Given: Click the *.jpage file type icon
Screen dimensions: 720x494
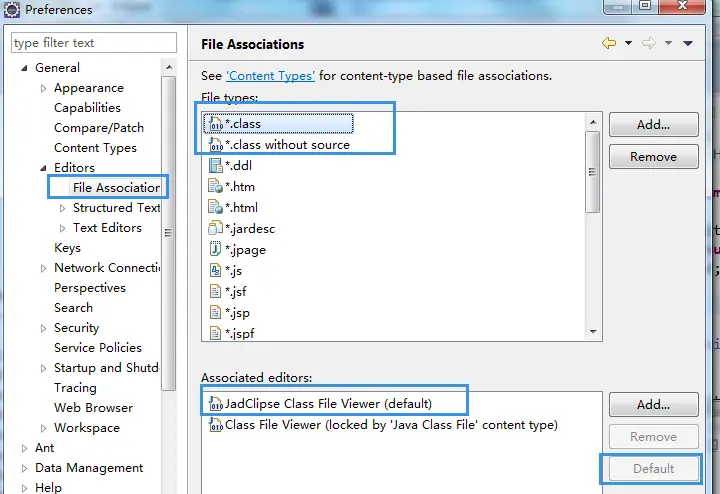Looking at the screenshot, I should (x=215, y=249).
